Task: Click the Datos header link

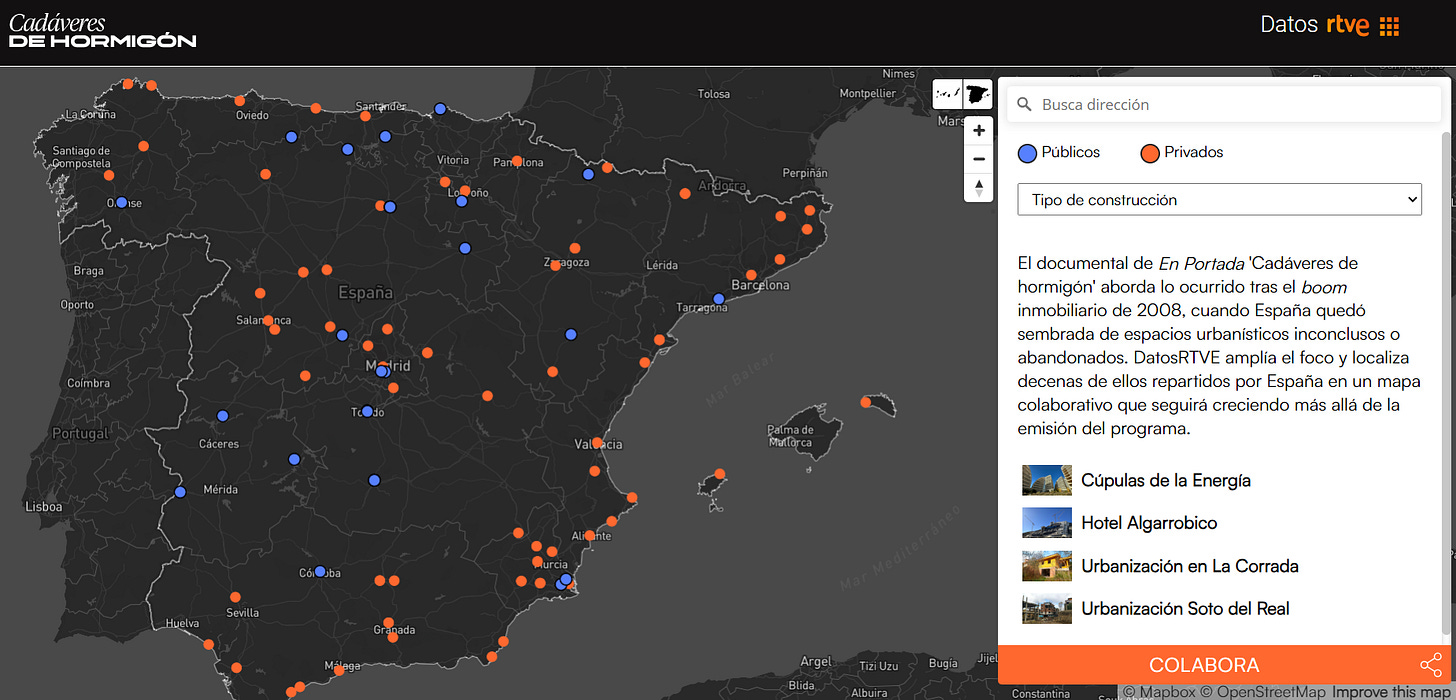Action: 1289,25
